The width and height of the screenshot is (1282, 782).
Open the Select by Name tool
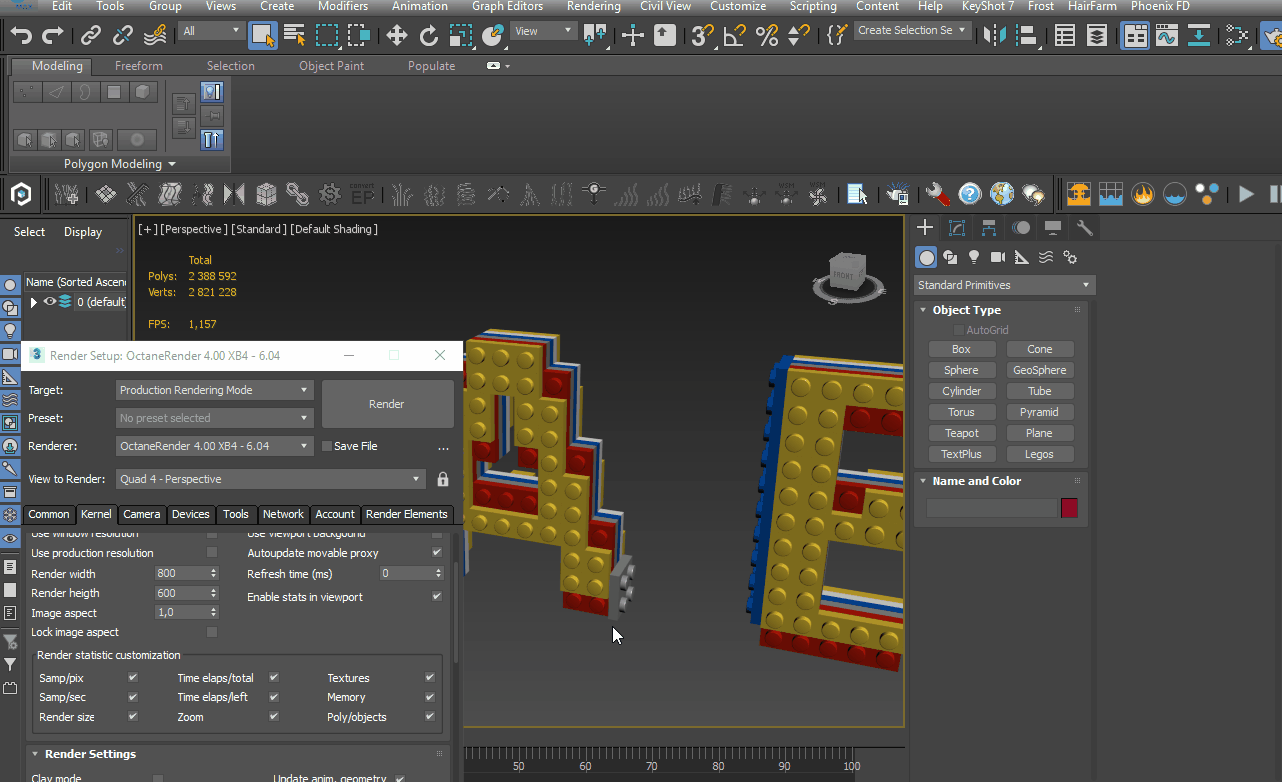coord(295,36)
